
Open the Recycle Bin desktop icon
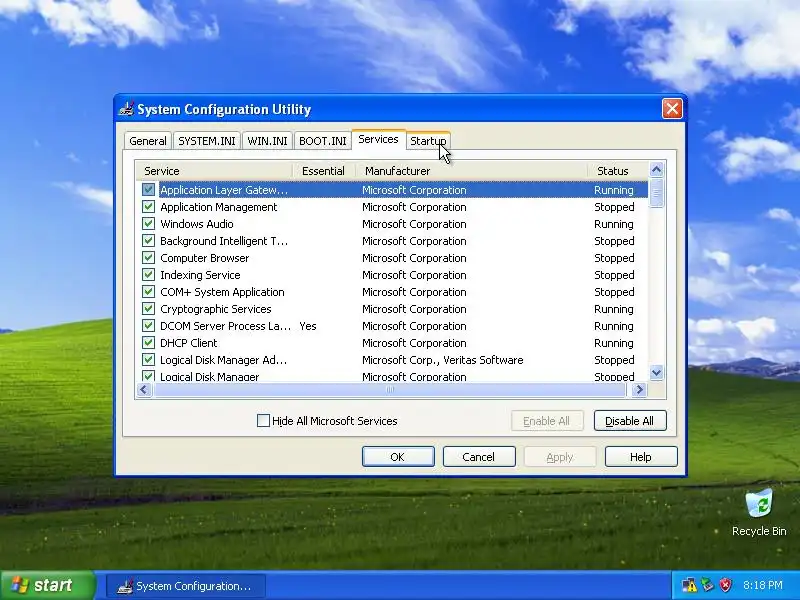coord(759,512)
